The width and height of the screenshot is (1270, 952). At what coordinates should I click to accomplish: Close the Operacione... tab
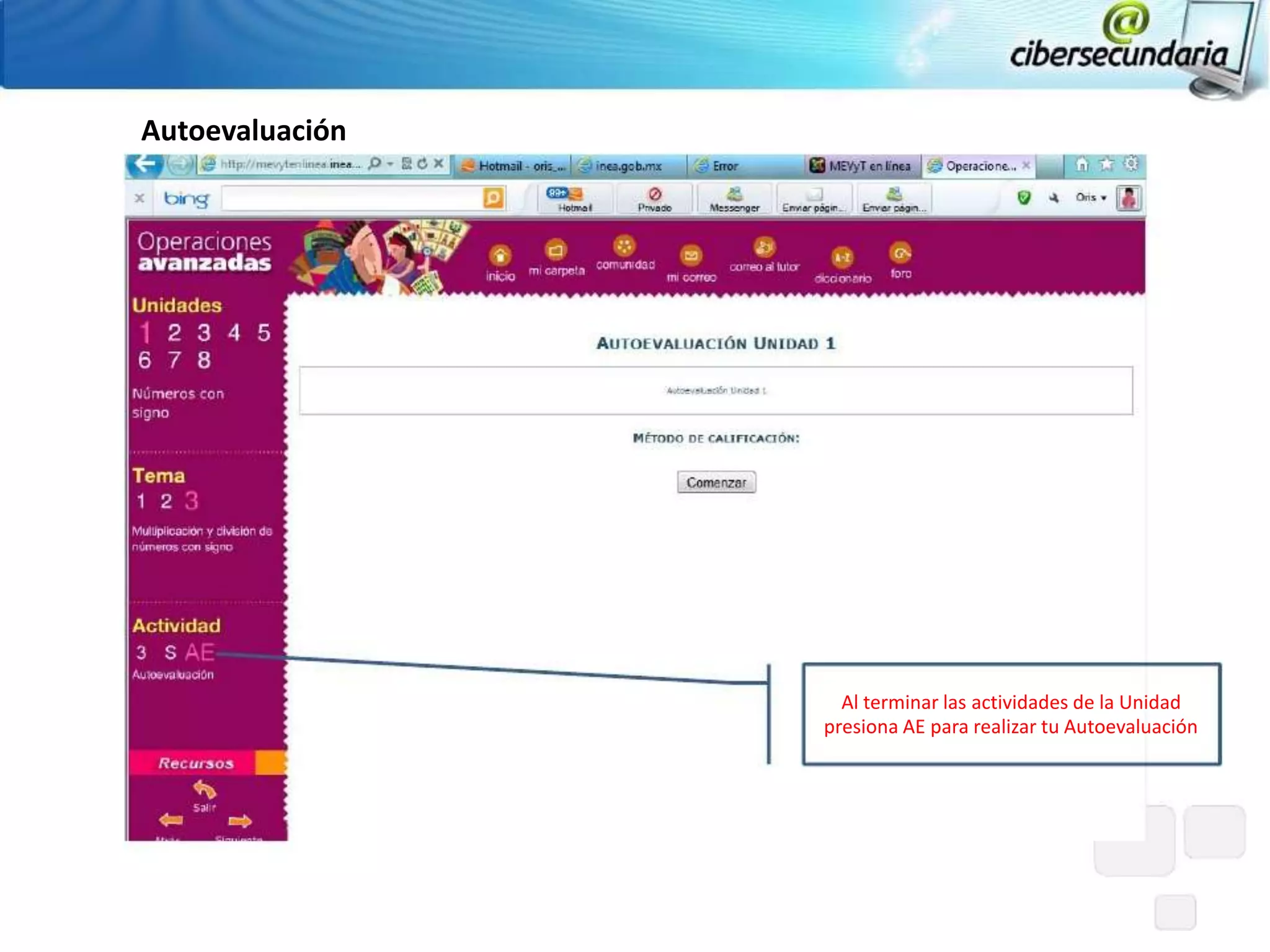pos(1026,165)
